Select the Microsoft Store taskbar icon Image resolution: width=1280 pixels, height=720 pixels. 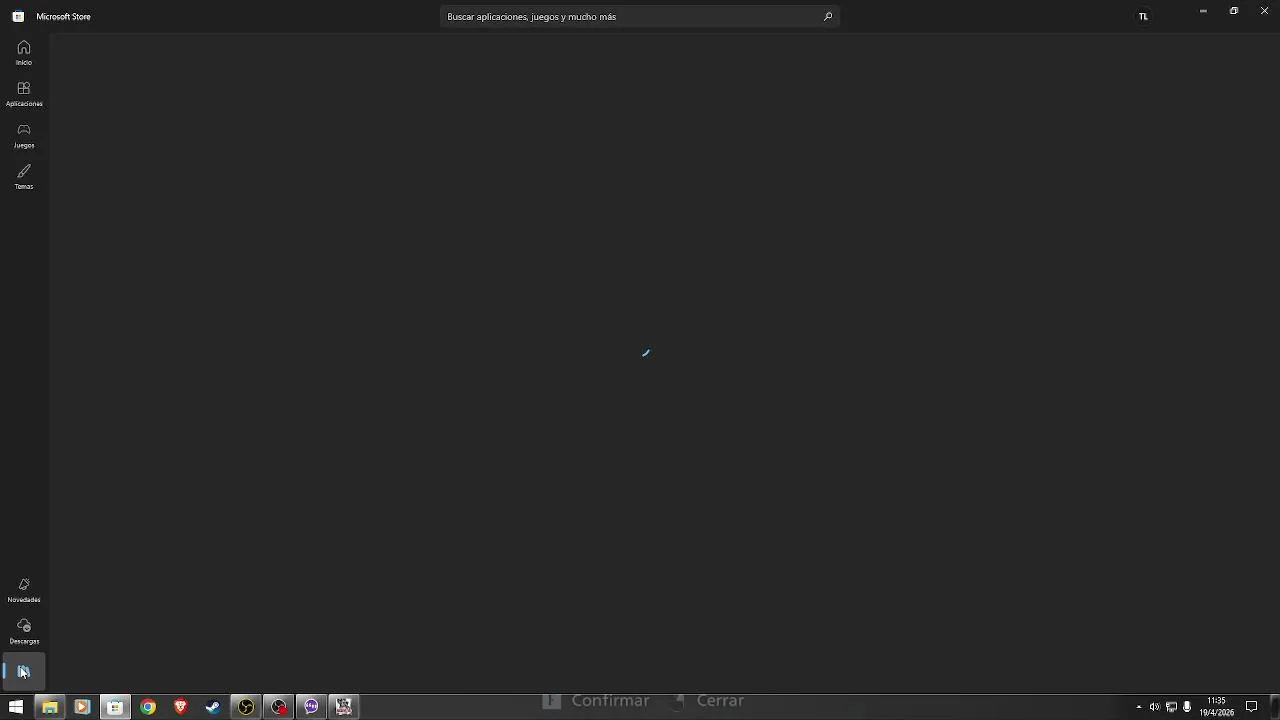click(115, 707)
